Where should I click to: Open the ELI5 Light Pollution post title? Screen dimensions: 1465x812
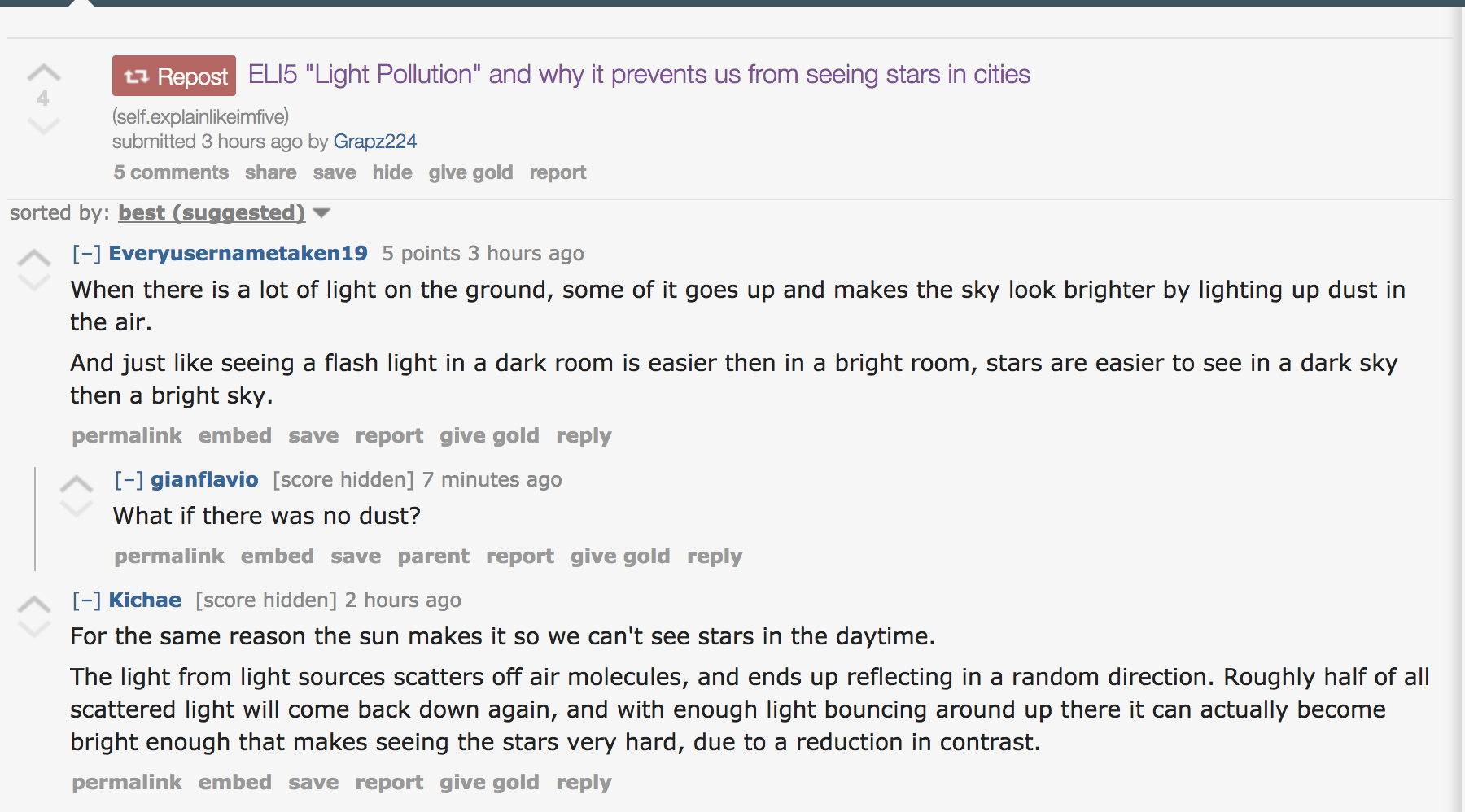tap(637, 74)
